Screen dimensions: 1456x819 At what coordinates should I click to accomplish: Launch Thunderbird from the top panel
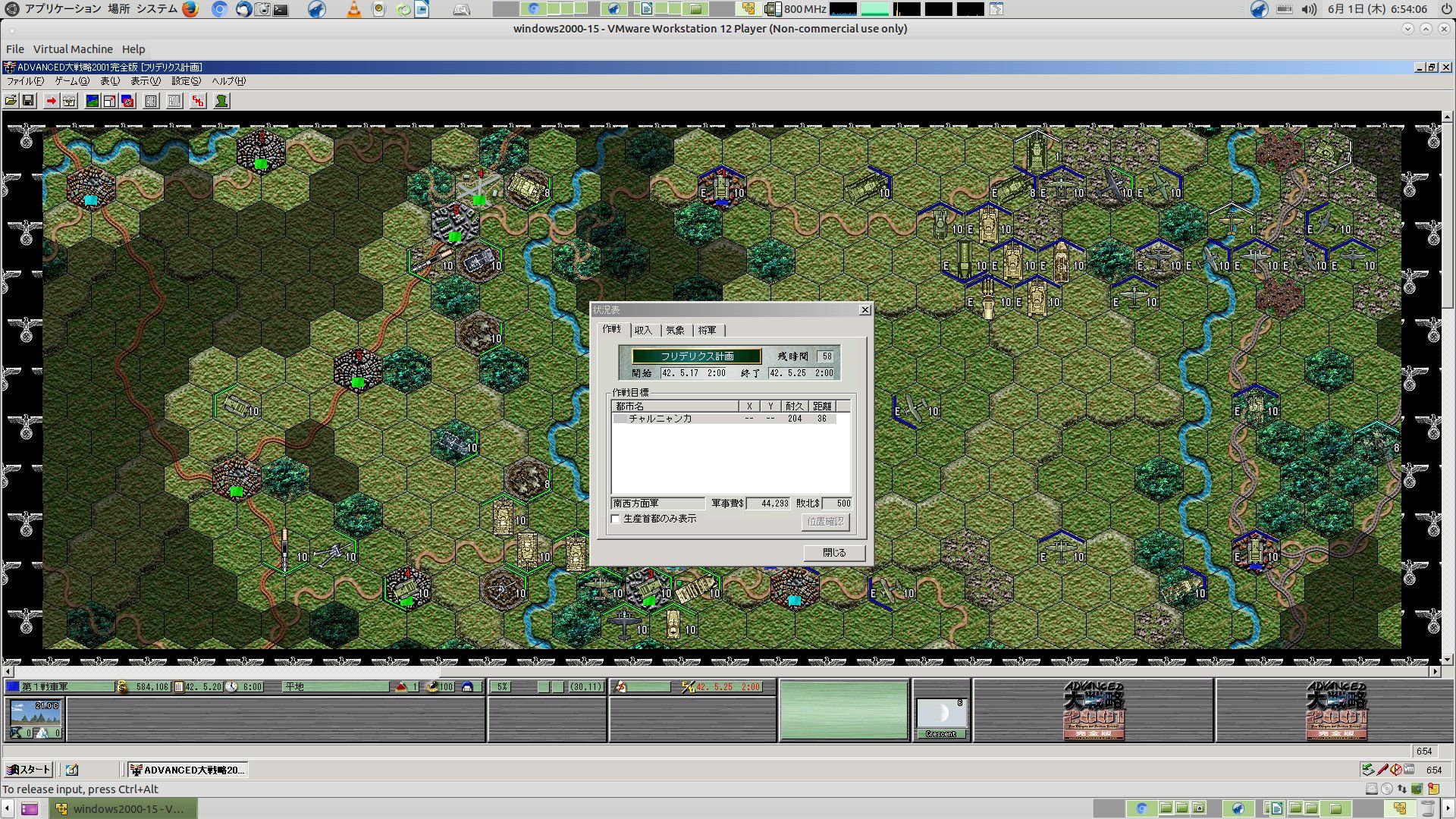click(243, 9)
